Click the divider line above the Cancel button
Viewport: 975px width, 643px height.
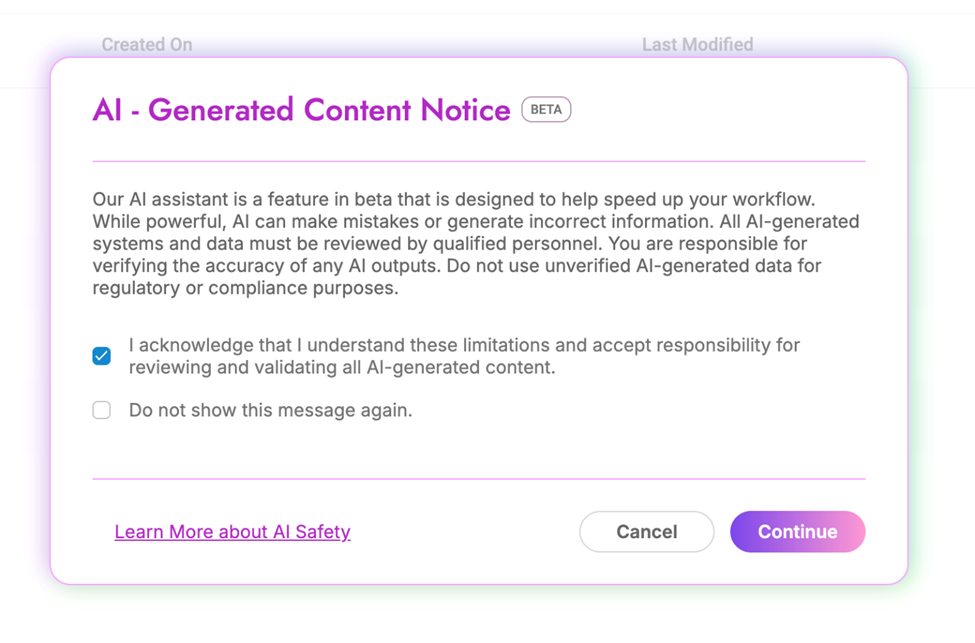coord(478,479)
